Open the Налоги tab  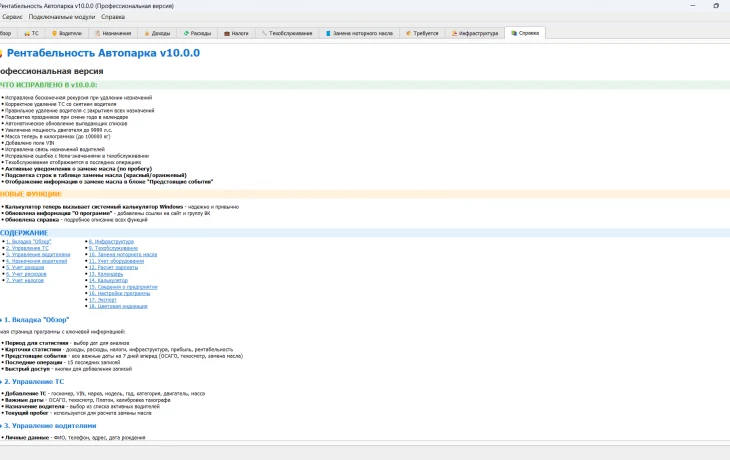tap(236, 33)
